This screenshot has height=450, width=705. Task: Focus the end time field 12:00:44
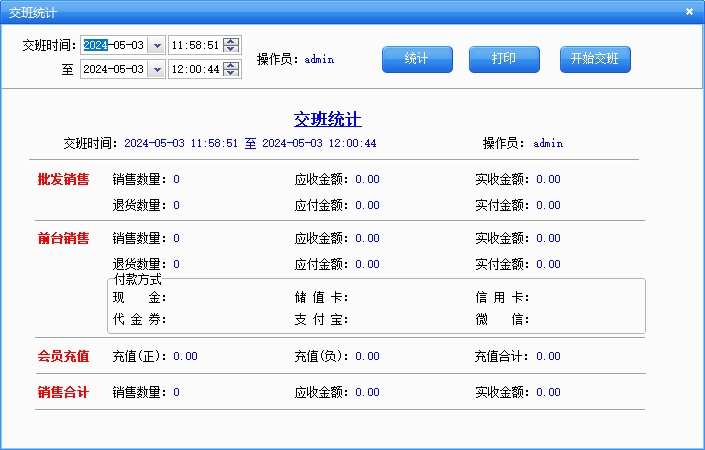[x=195, y=69]
